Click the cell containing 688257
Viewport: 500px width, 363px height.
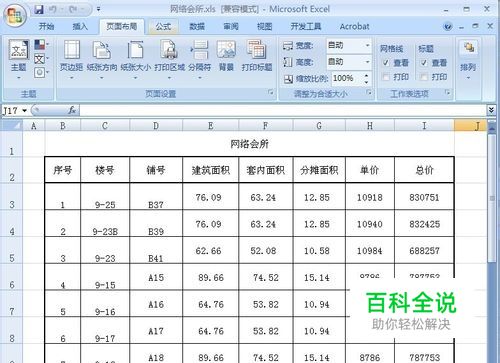[x=424, y=251]
